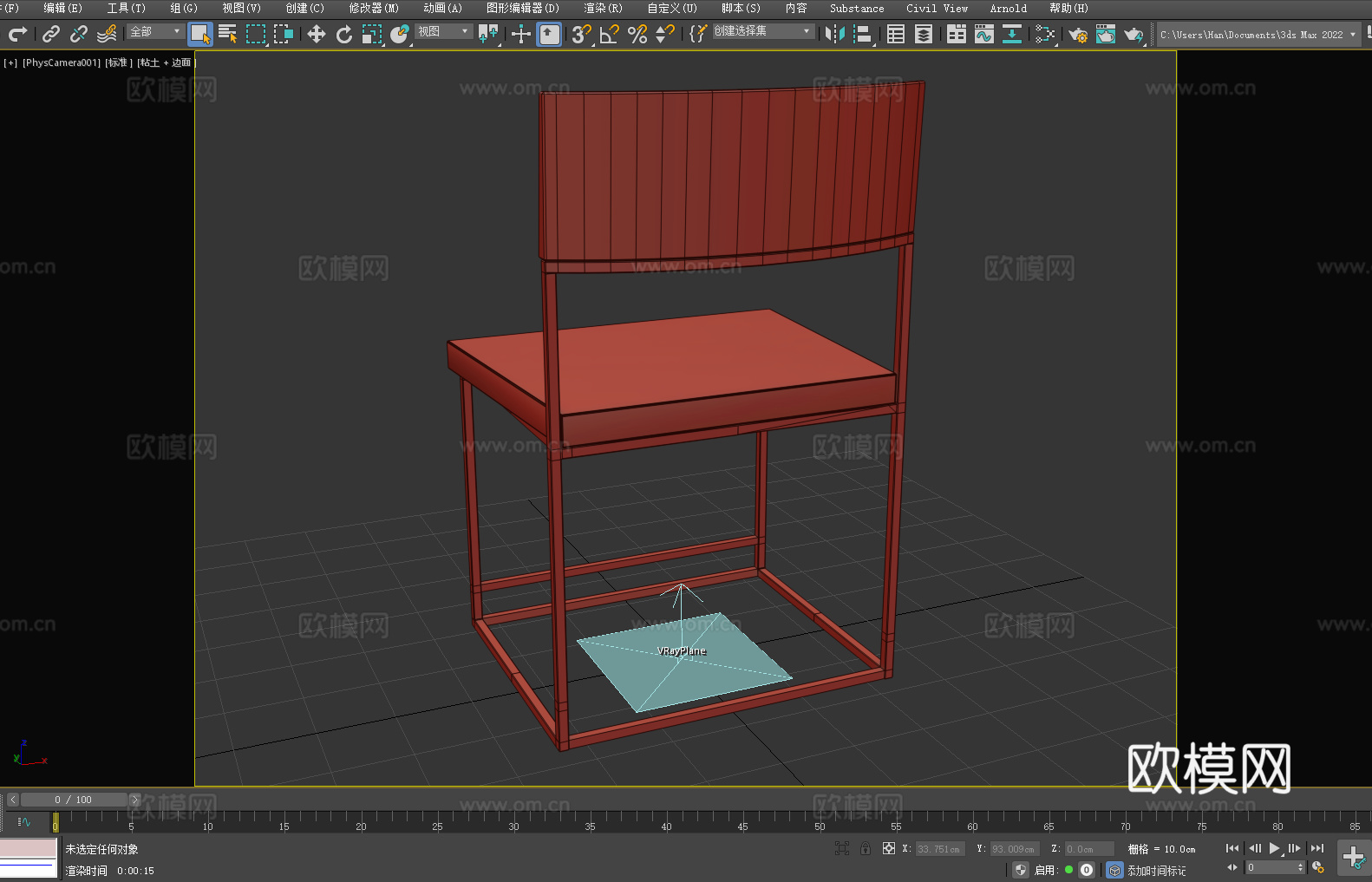
Task: Click 添加时间标记 label
Action: pos(1157,871)
